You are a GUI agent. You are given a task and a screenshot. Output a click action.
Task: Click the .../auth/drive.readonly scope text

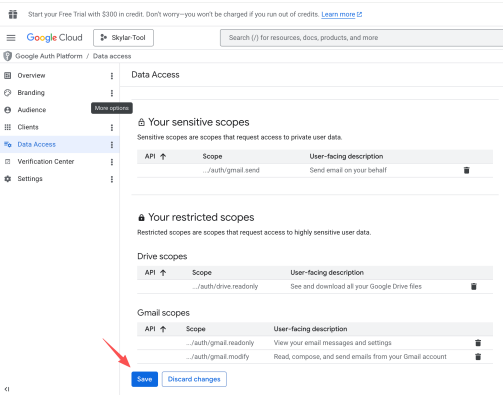click(x=225, y=286)
